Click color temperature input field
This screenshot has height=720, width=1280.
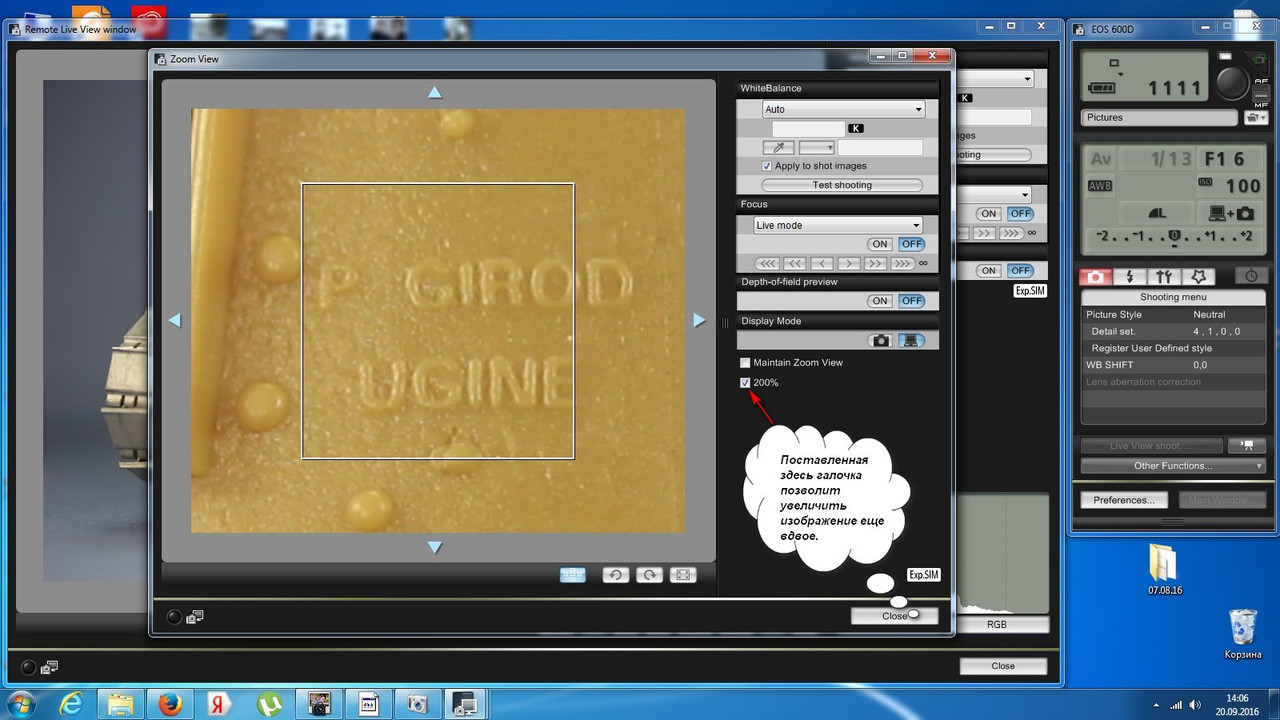pyautogui.click(x=808, y=129)
